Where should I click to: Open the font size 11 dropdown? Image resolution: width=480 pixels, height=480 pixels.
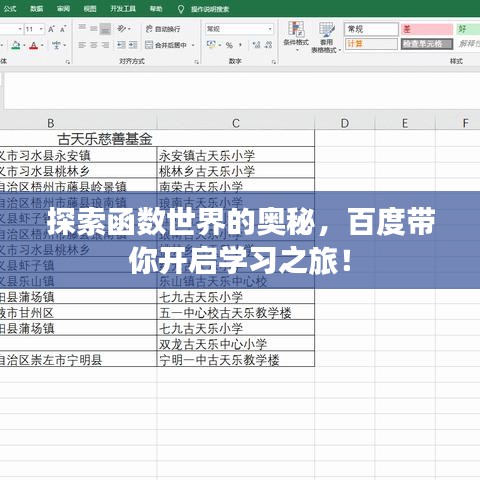[x=41, y=29]
